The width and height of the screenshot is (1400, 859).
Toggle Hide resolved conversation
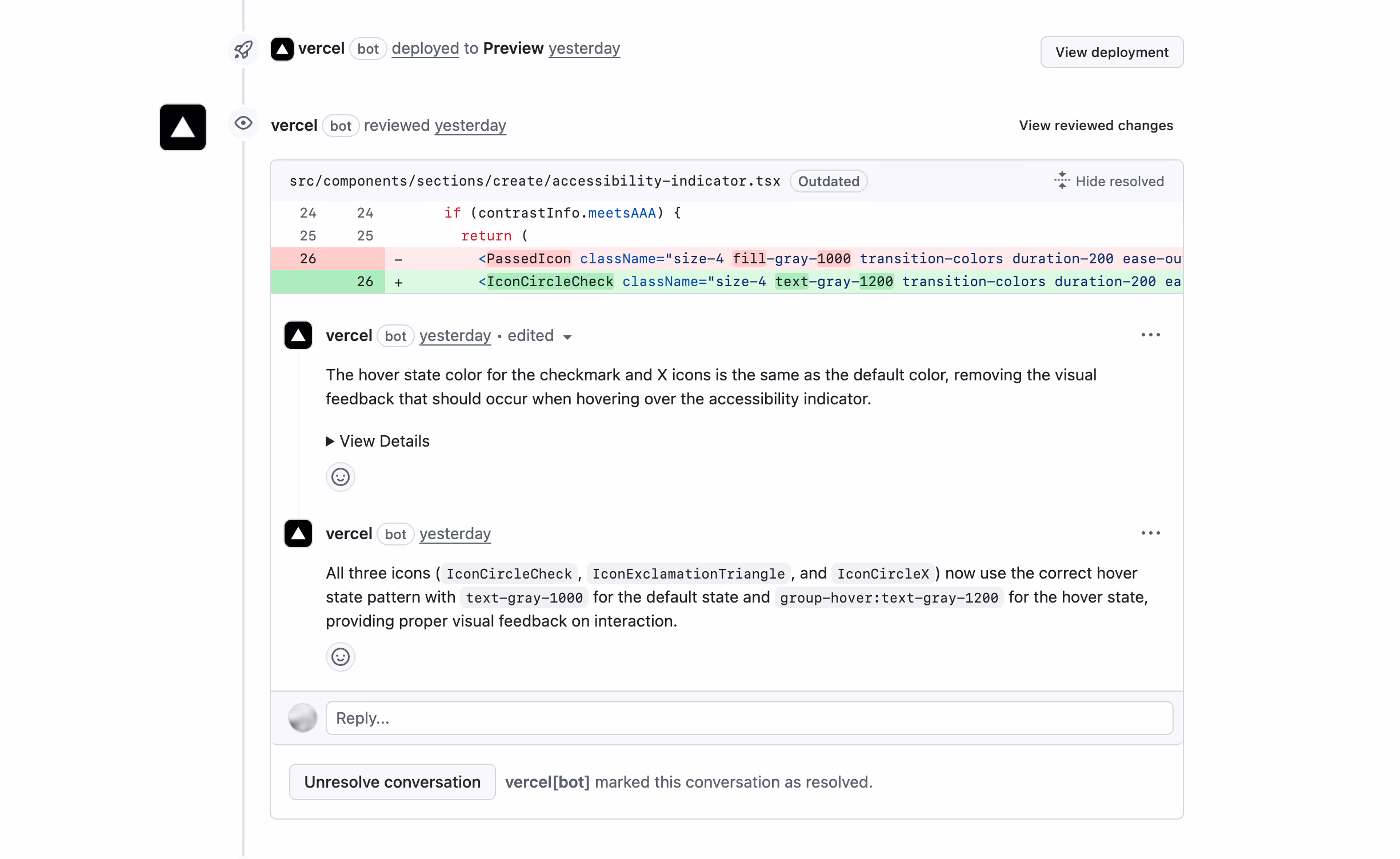[x=1109, y=181]
